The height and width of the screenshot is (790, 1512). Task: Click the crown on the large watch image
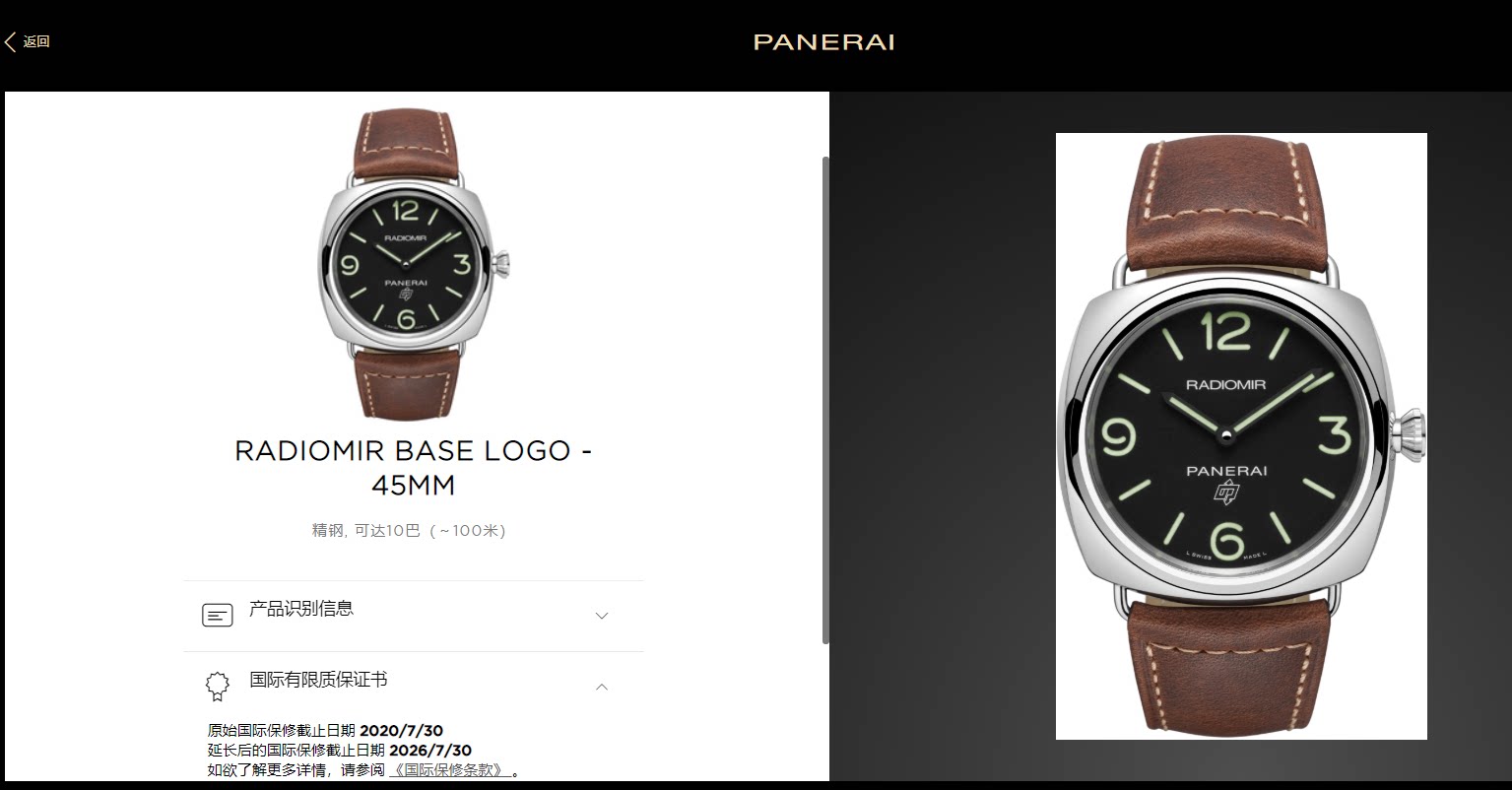pos(1411,434)
